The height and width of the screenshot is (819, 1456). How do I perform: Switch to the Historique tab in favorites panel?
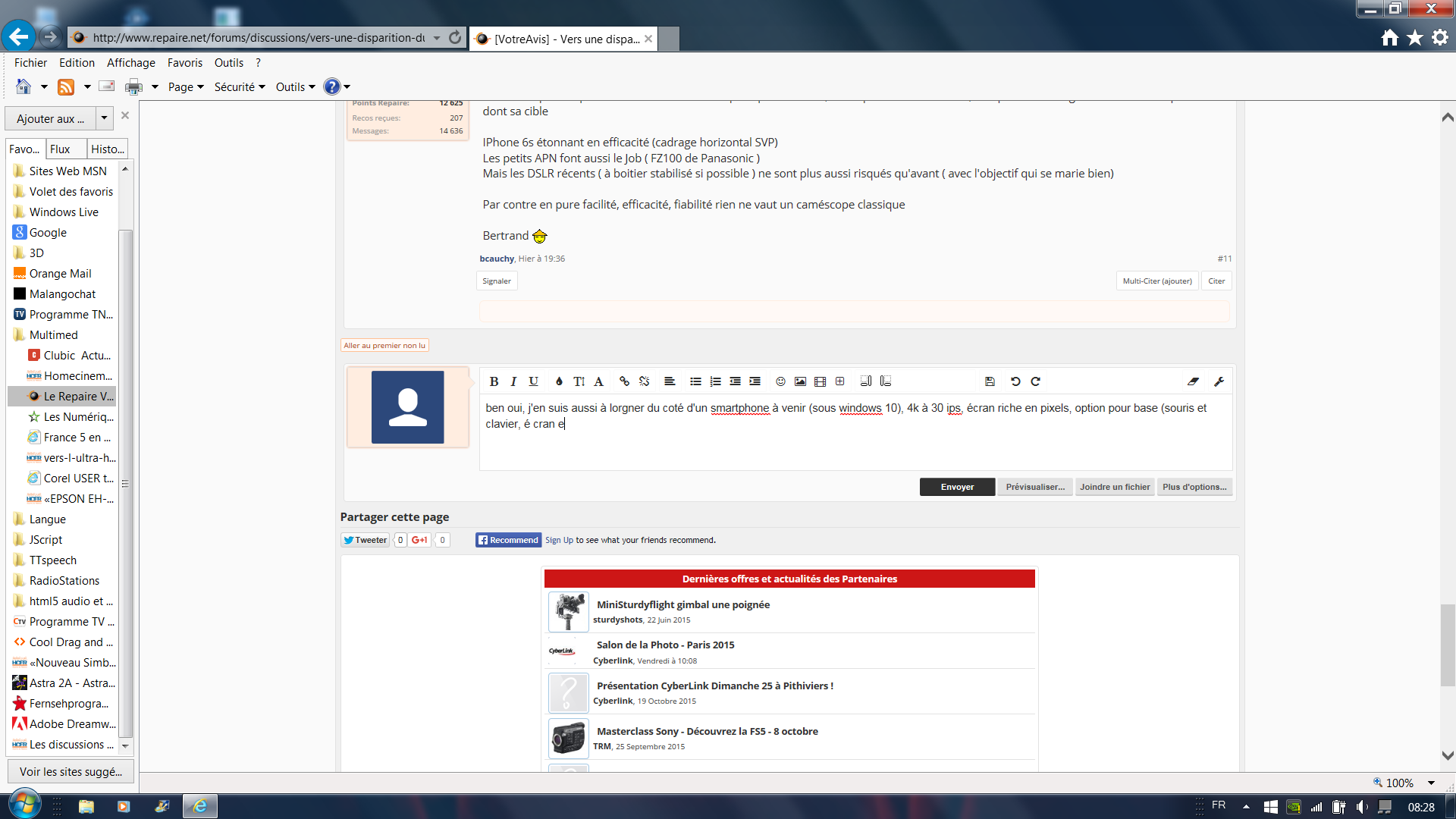(108, 149)
